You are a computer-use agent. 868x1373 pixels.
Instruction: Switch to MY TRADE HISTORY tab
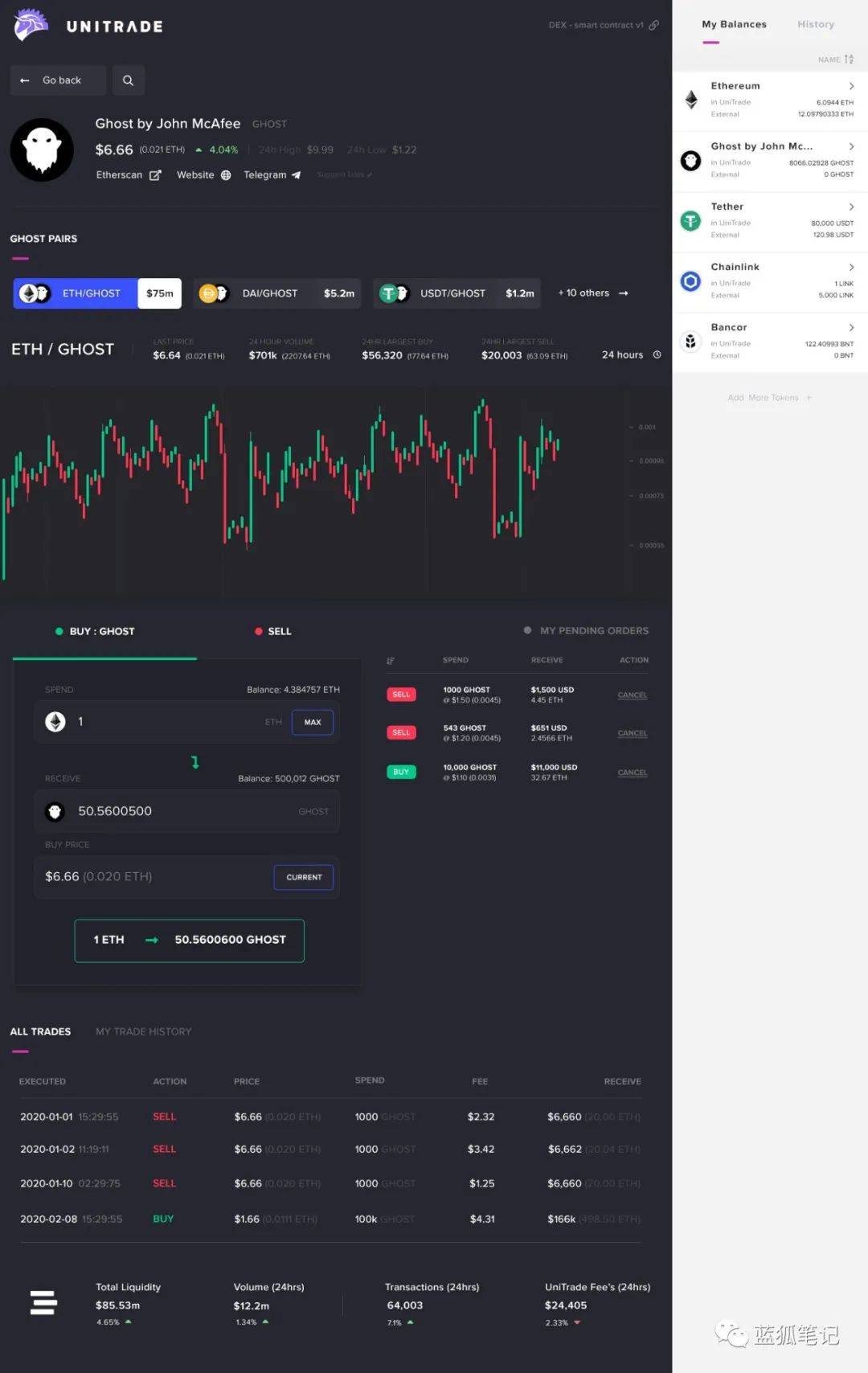144,1031
